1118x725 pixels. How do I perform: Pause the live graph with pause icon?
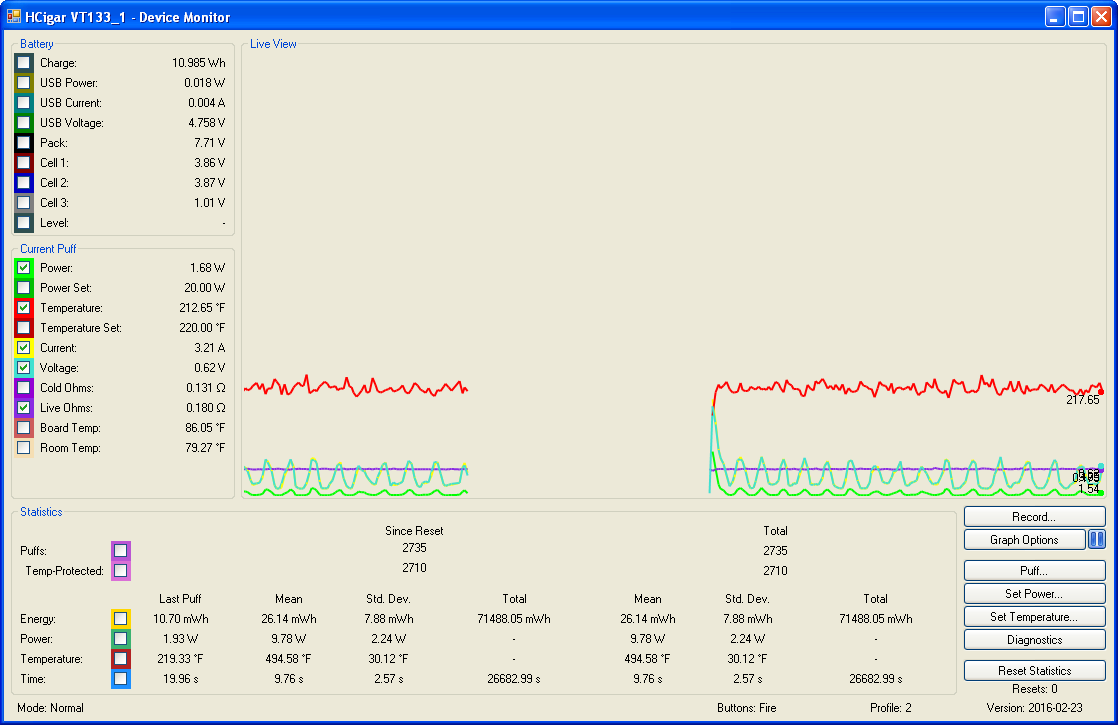[1096, 540]
